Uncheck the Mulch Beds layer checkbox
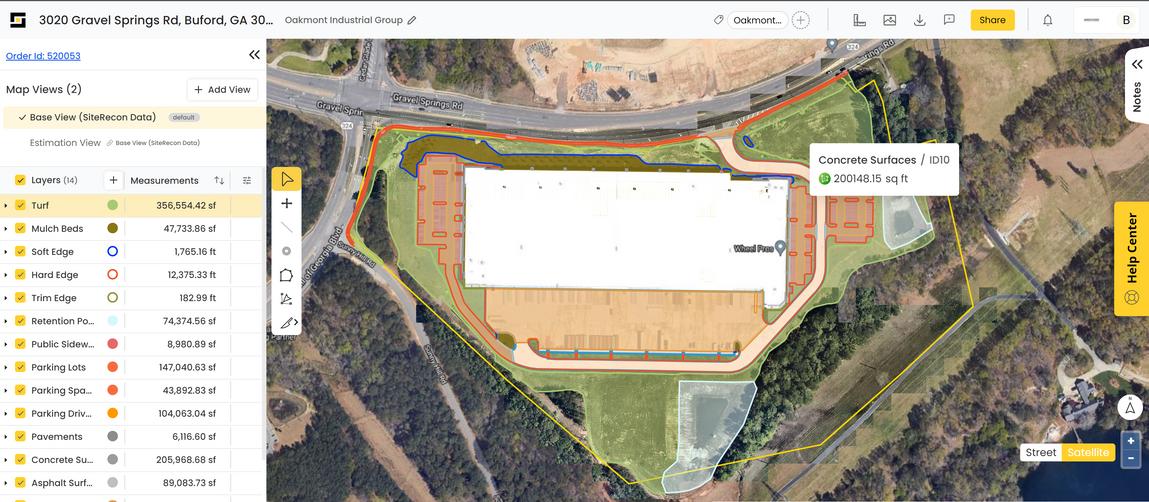The image size is (1149, 502). [x=21, y=229]
